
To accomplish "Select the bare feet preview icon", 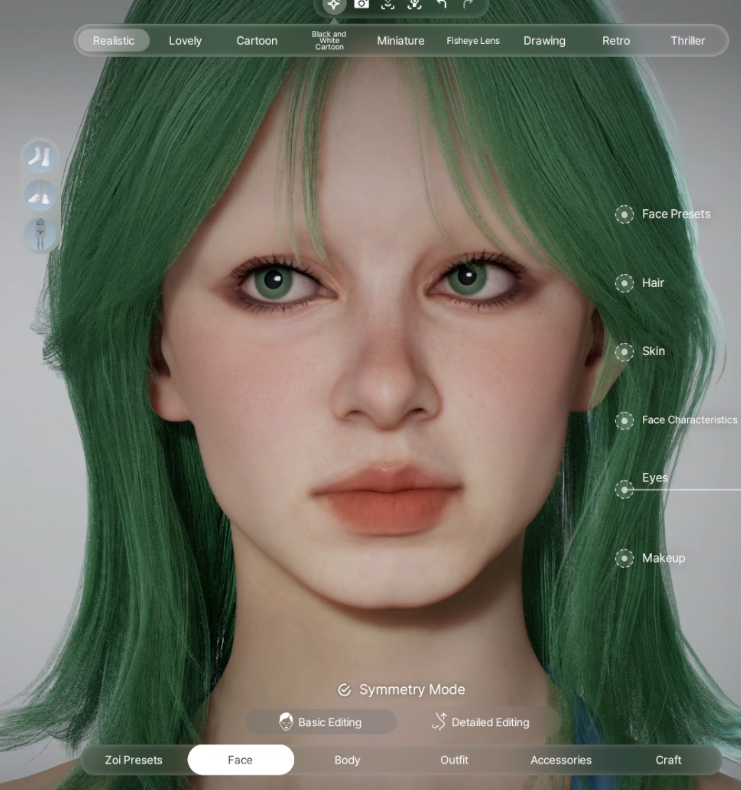I will coord(40,158).
